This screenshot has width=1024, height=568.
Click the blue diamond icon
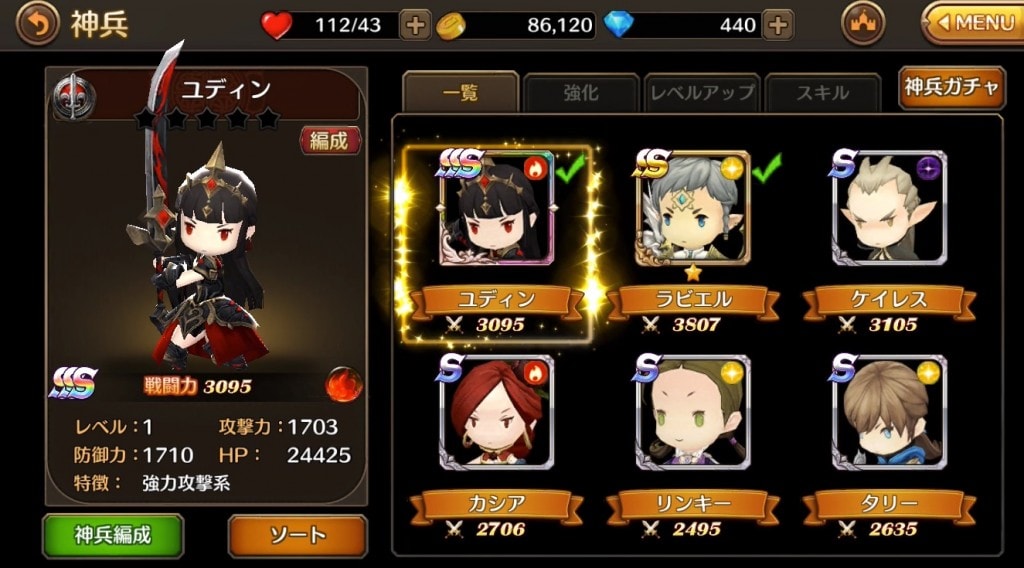tap(618, 25)
